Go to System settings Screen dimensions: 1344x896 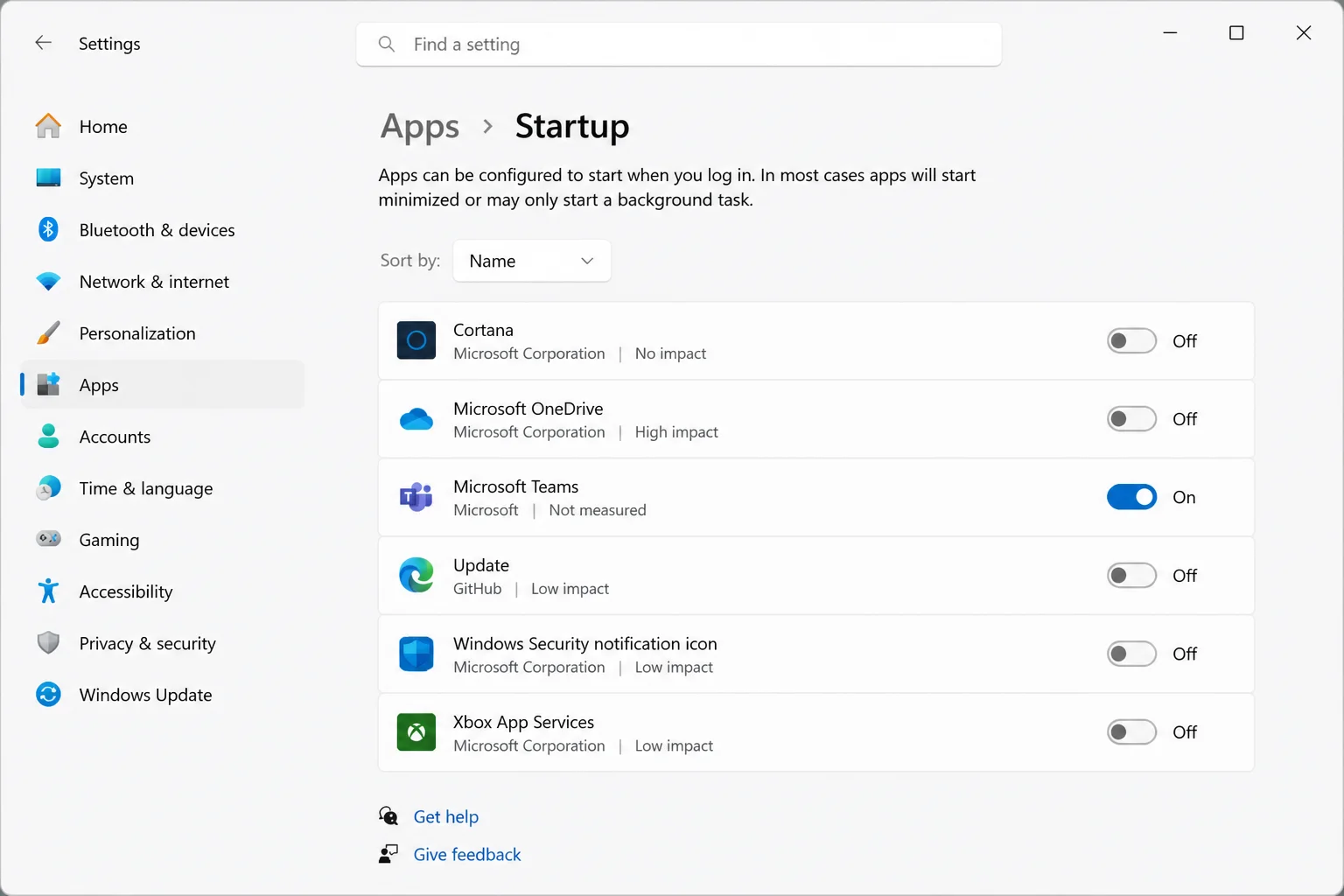163,178
